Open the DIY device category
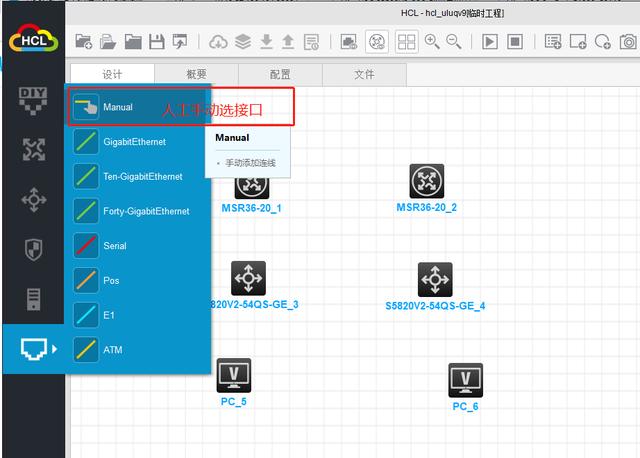This screenshot has width=640, height=458. pyautogui.click(x=33, y=100)
